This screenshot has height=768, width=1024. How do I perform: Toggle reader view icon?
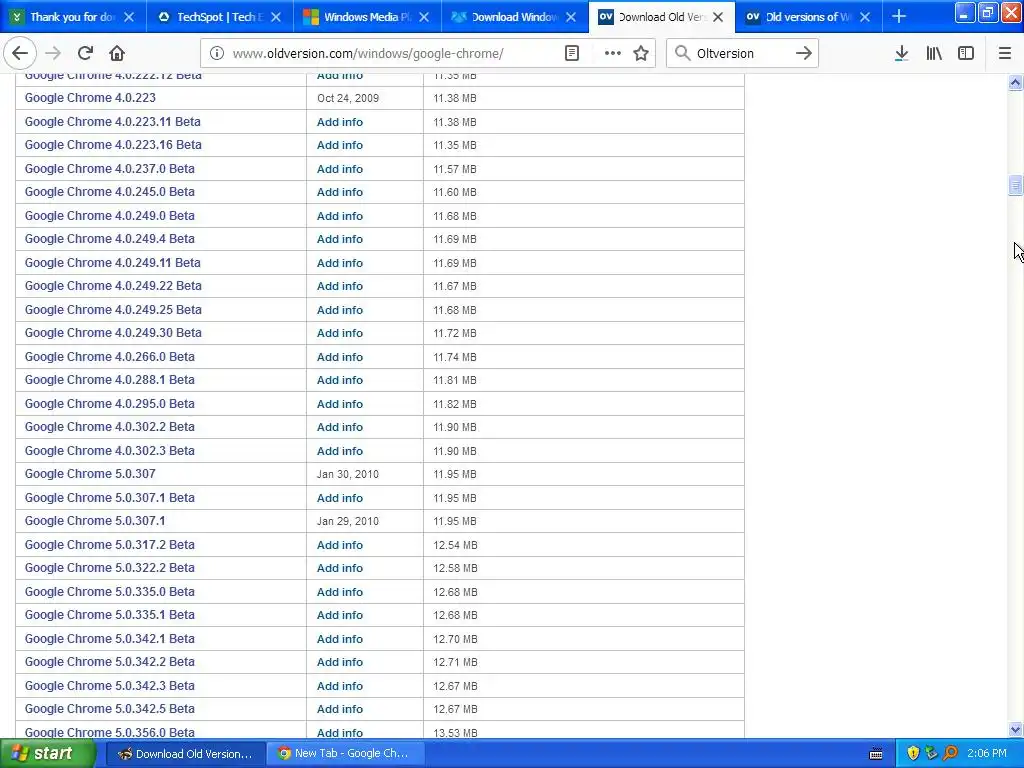point(571,54)
